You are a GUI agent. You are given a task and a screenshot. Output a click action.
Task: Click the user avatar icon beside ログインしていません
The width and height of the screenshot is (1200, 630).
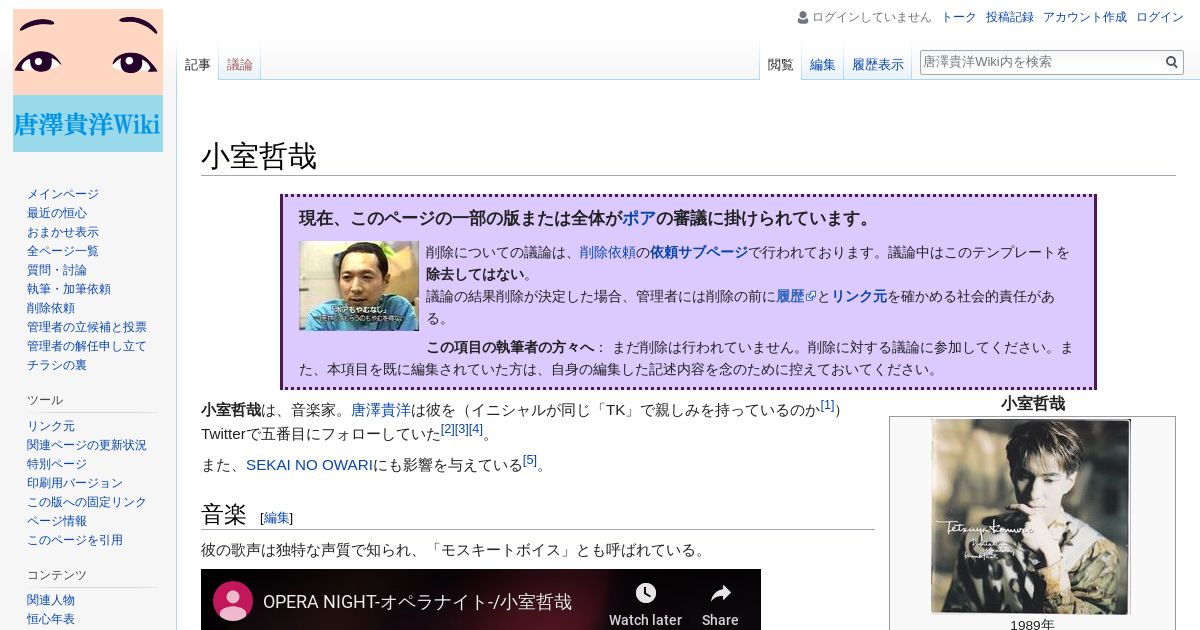[x=802, y=17]
